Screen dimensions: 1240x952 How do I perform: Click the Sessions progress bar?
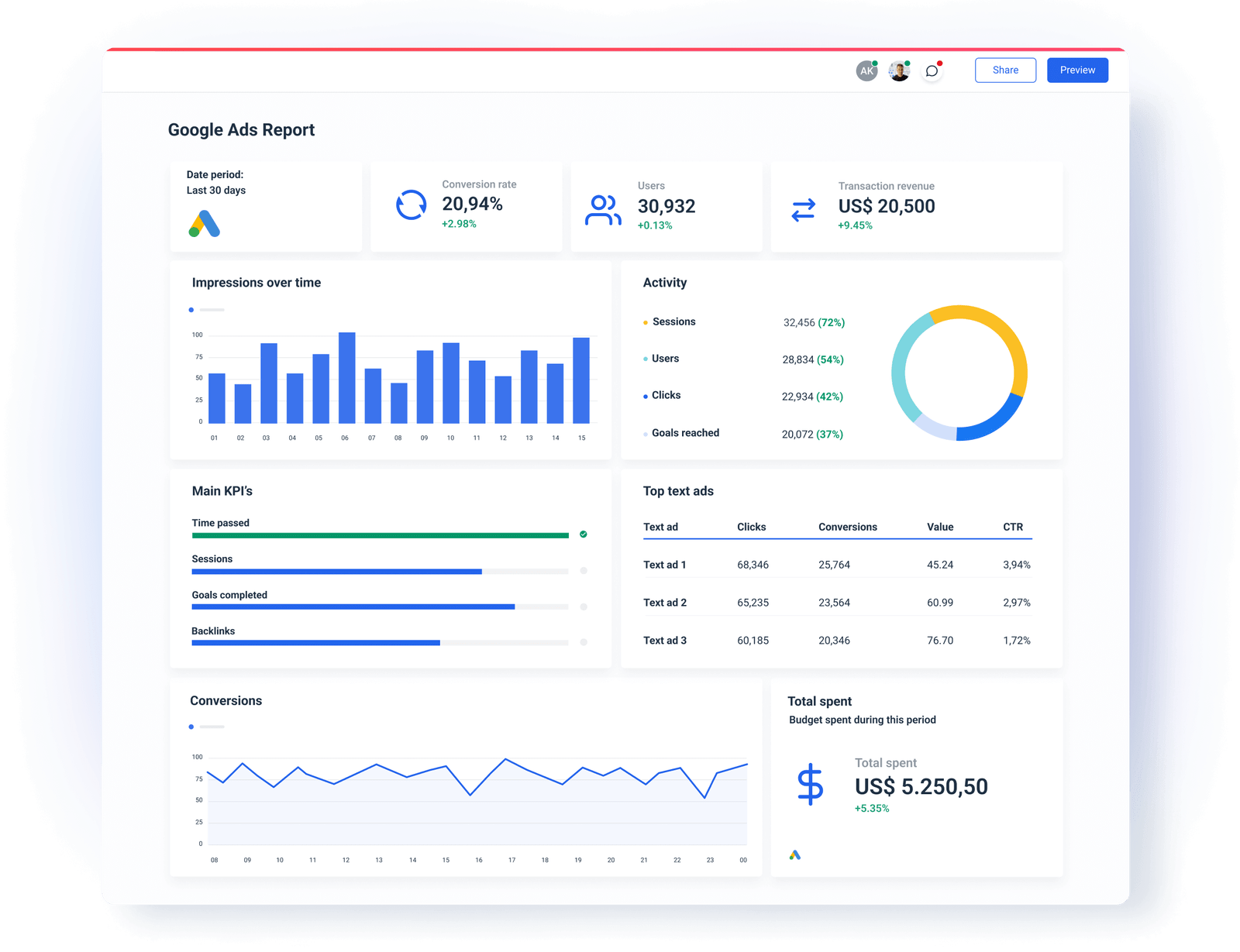(x=336, y=572)
